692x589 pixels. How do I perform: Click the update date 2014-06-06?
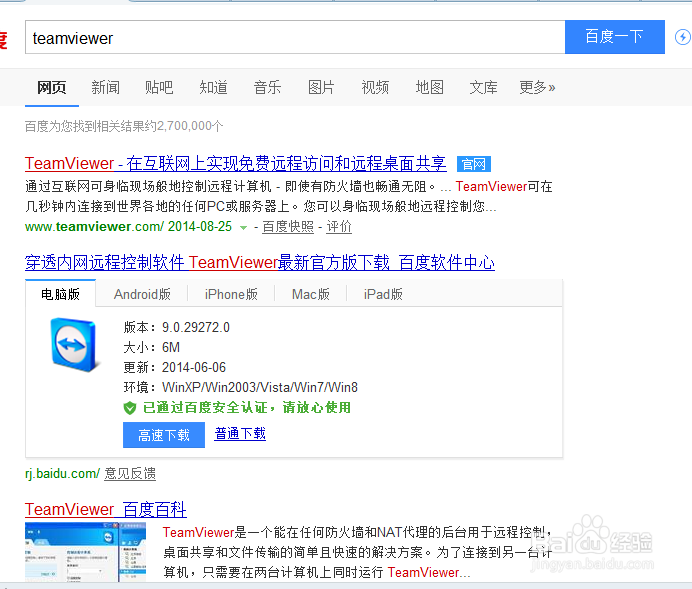194,367
